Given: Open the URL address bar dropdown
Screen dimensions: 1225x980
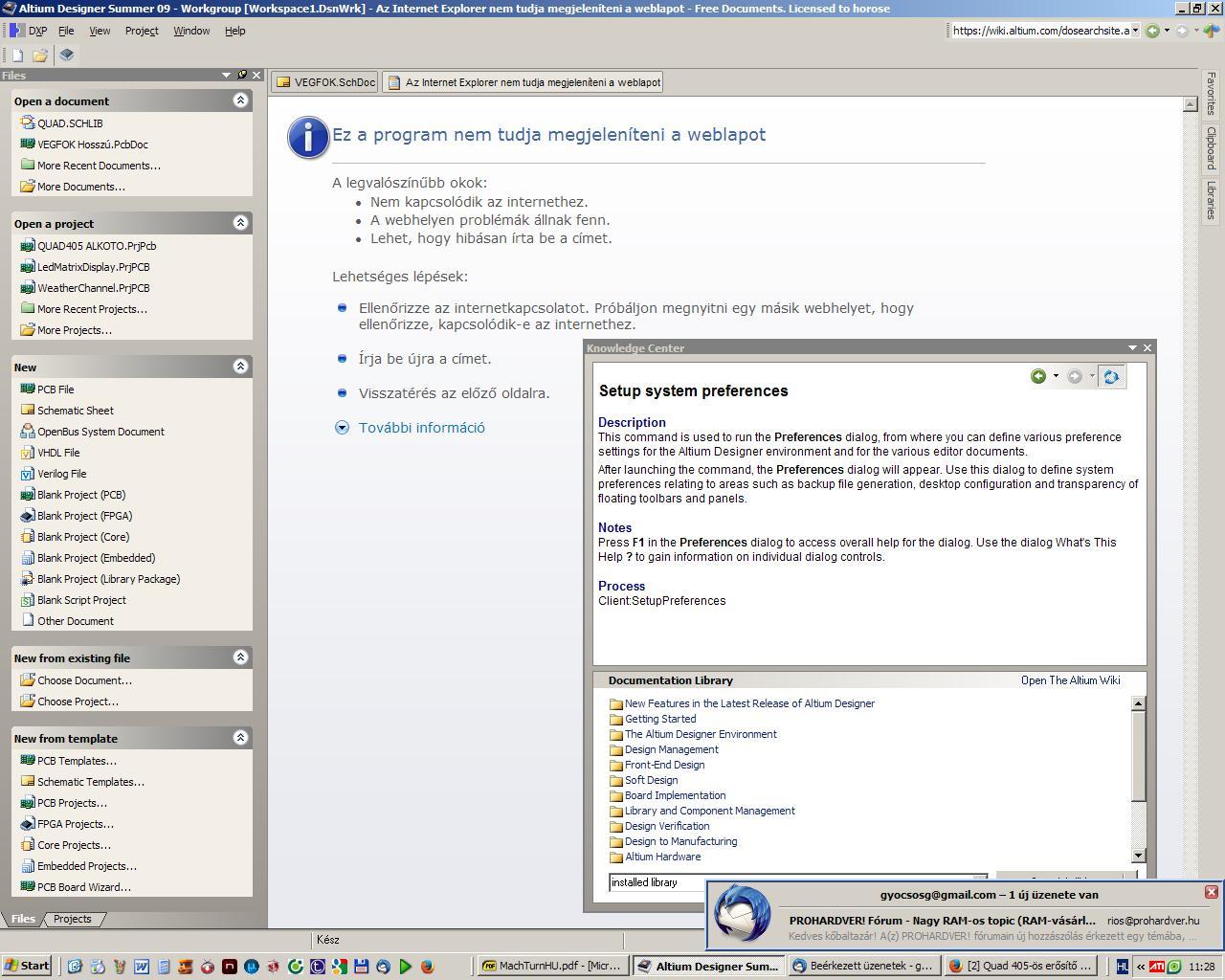Looking at the screenshot, I should click(x=1135, y=31).
